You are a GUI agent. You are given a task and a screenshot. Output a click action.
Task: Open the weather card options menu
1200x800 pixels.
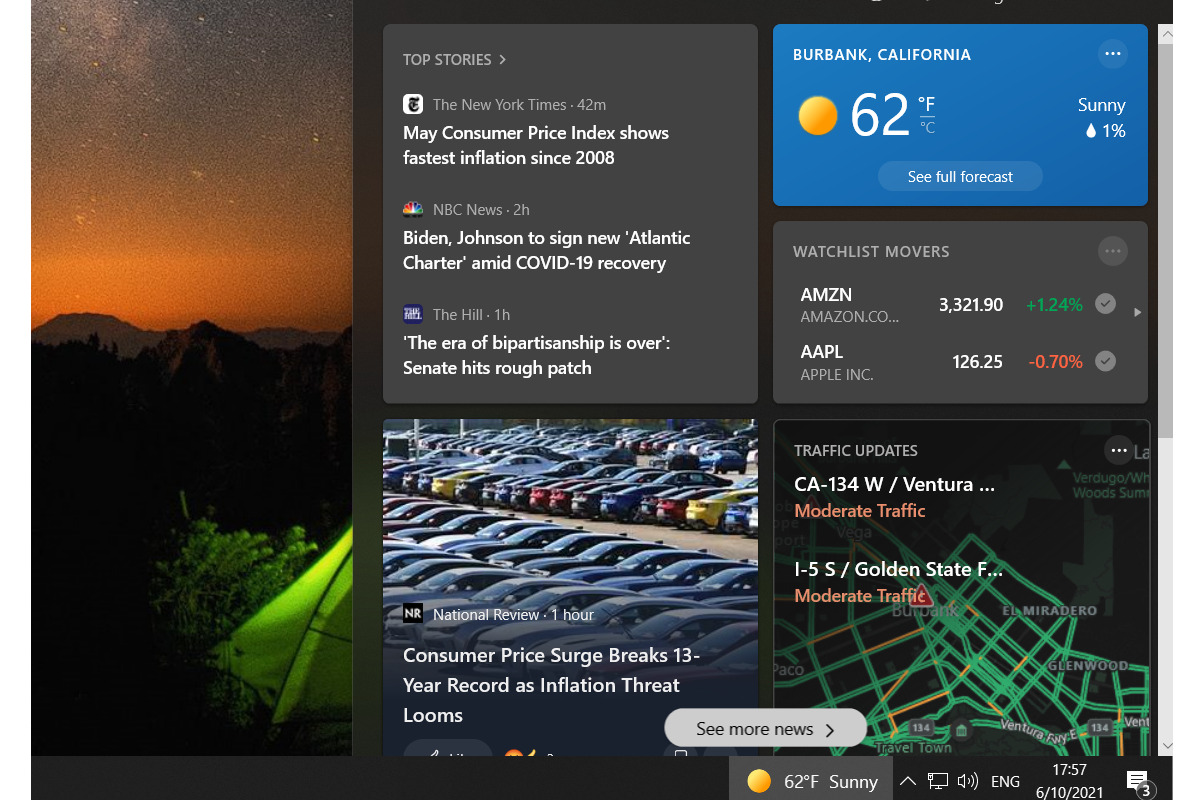tap(1112, 54)
